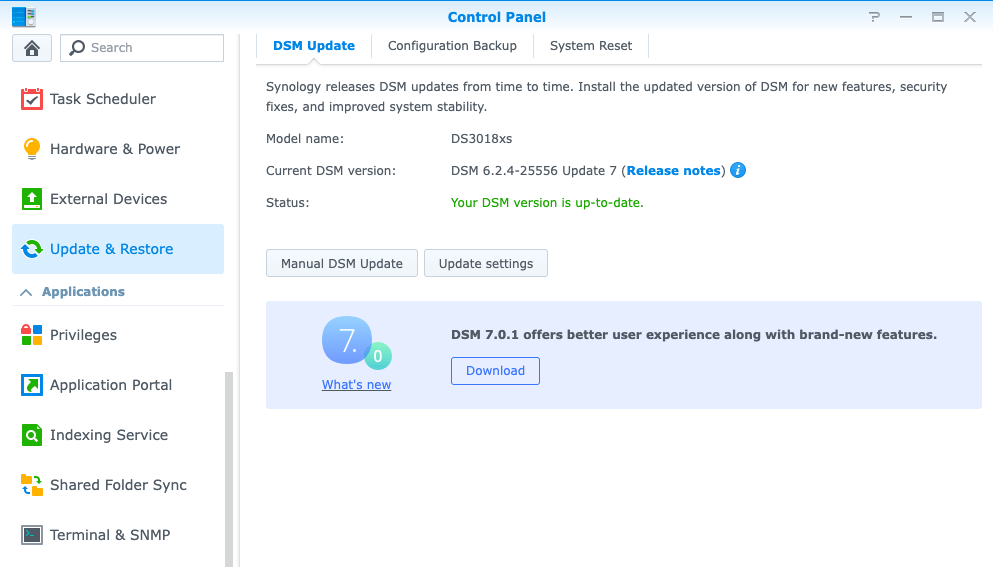Viewport: 993px width, 567px height.
Task: Collapse the Applications section chevron
Action: point(26,292)
